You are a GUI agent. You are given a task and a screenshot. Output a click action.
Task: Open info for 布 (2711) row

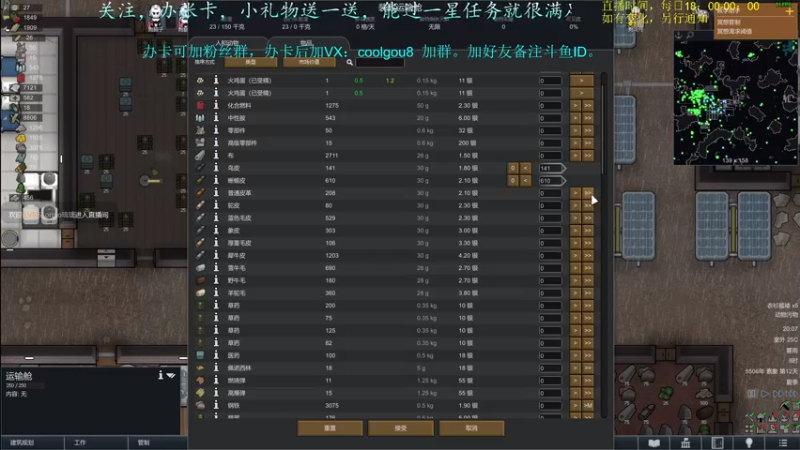(216, 155)
